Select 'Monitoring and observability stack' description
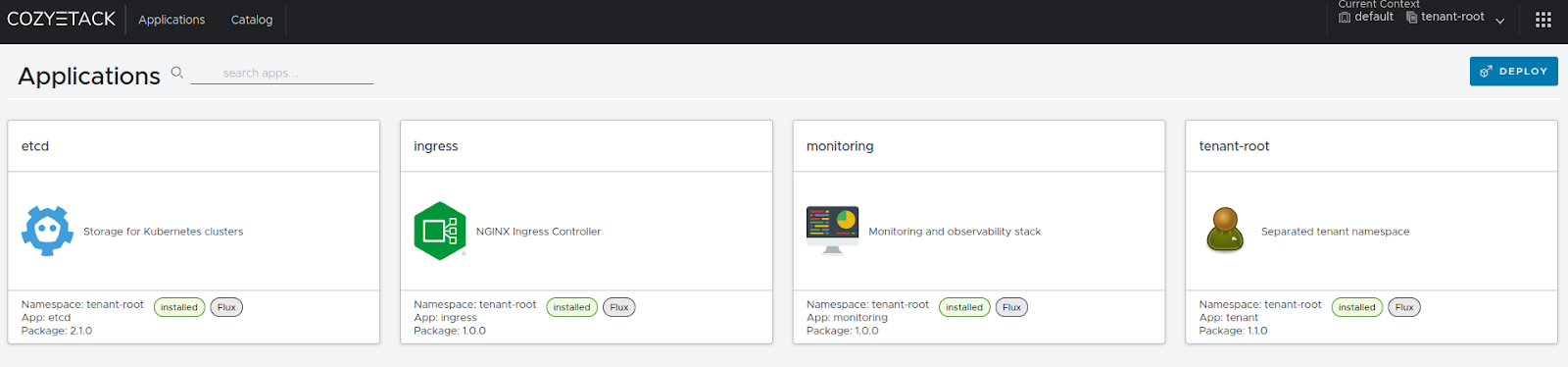 (955, 232)
